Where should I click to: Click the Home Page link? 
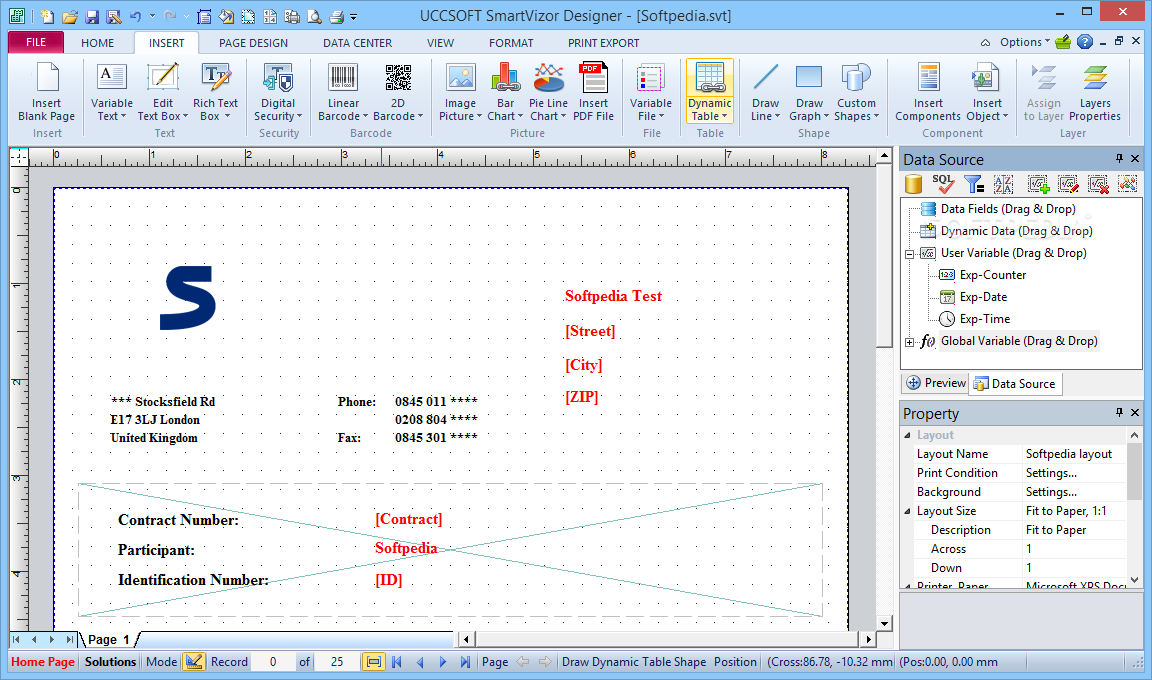pyautogui.click(x=43, y=662)
